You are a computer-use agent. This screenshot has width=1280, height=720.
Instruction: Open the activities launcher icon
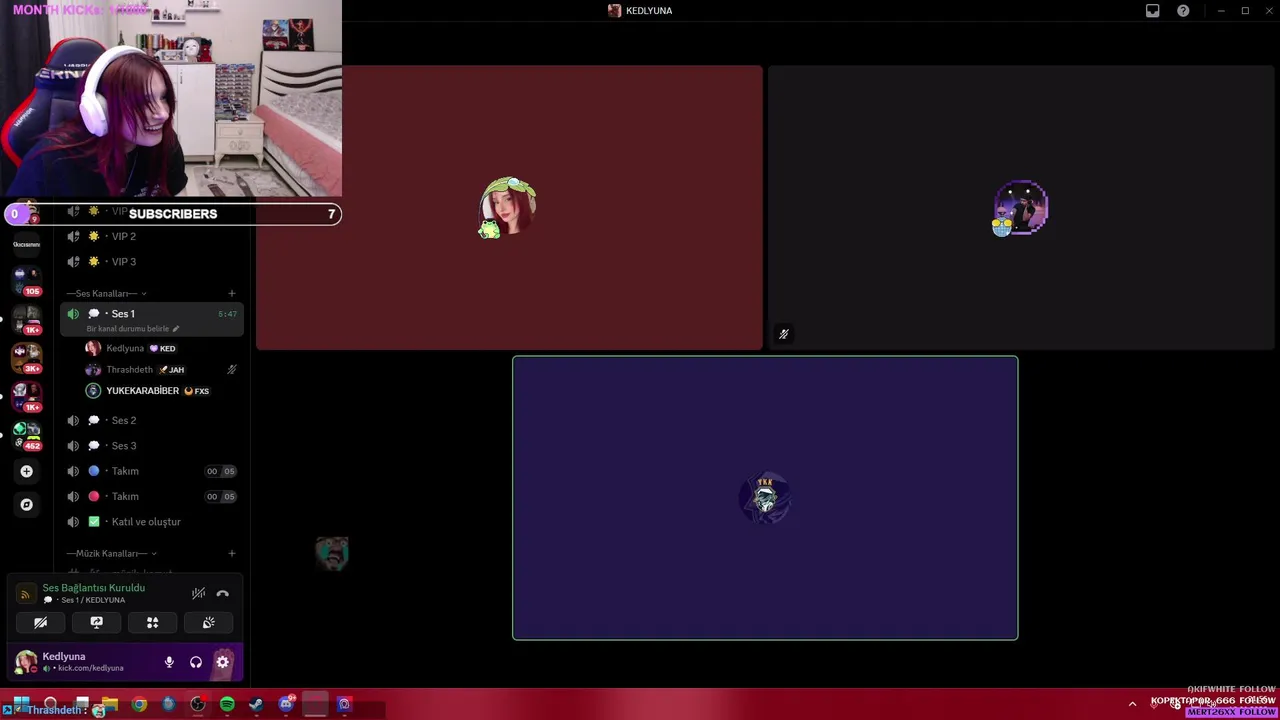(x=153, y=623)
